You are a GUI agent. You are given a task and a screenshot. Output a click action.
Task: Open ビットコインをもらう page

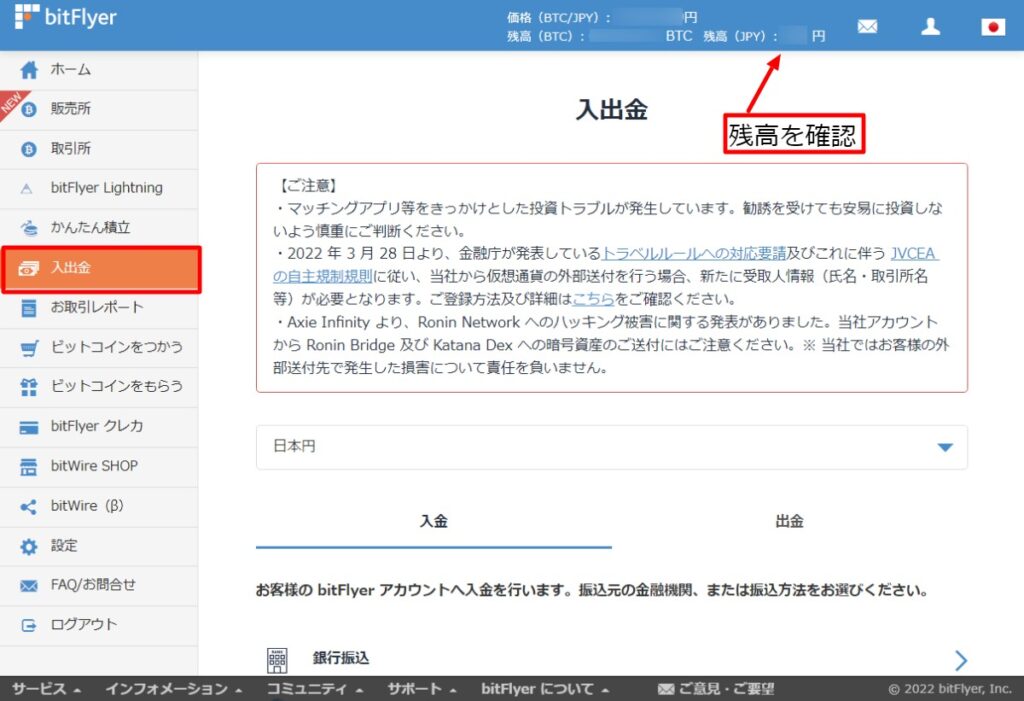99,387
